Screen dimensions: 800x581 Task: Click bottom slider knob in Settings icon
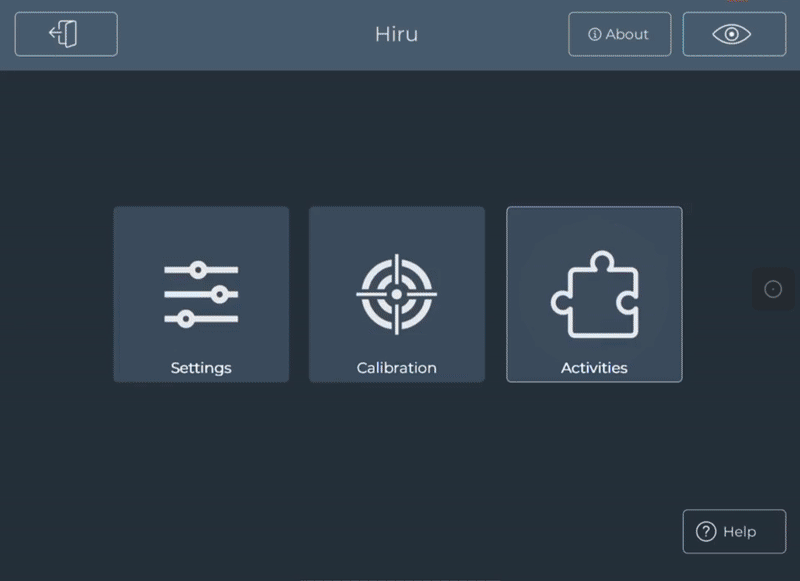tap(184, 318)
